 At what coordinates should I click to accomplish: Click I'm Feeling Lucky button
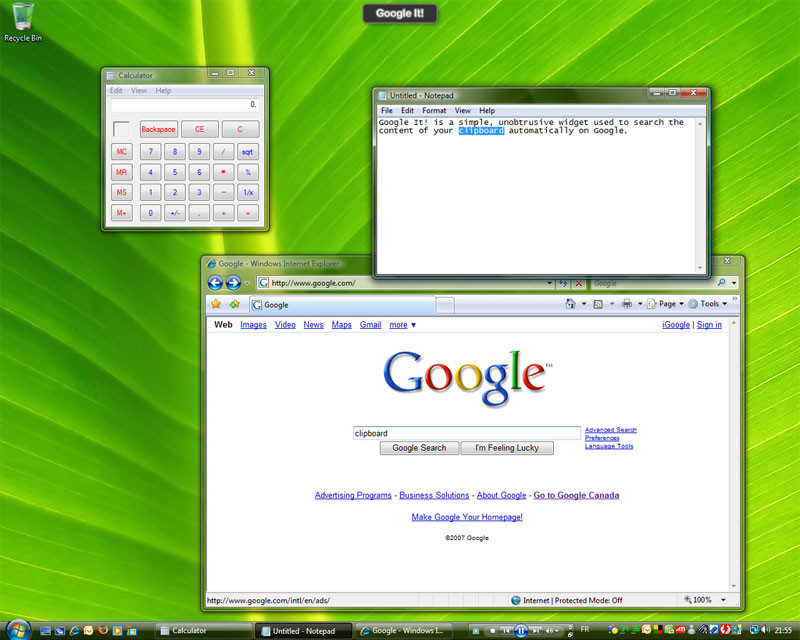(x=507, y=448)
